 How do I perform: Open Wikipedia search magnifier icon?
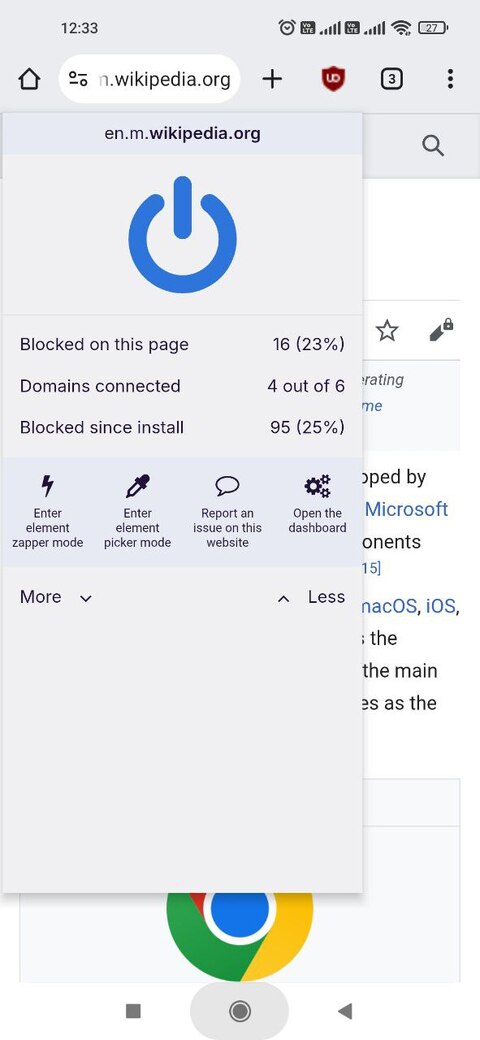[433, 145]
